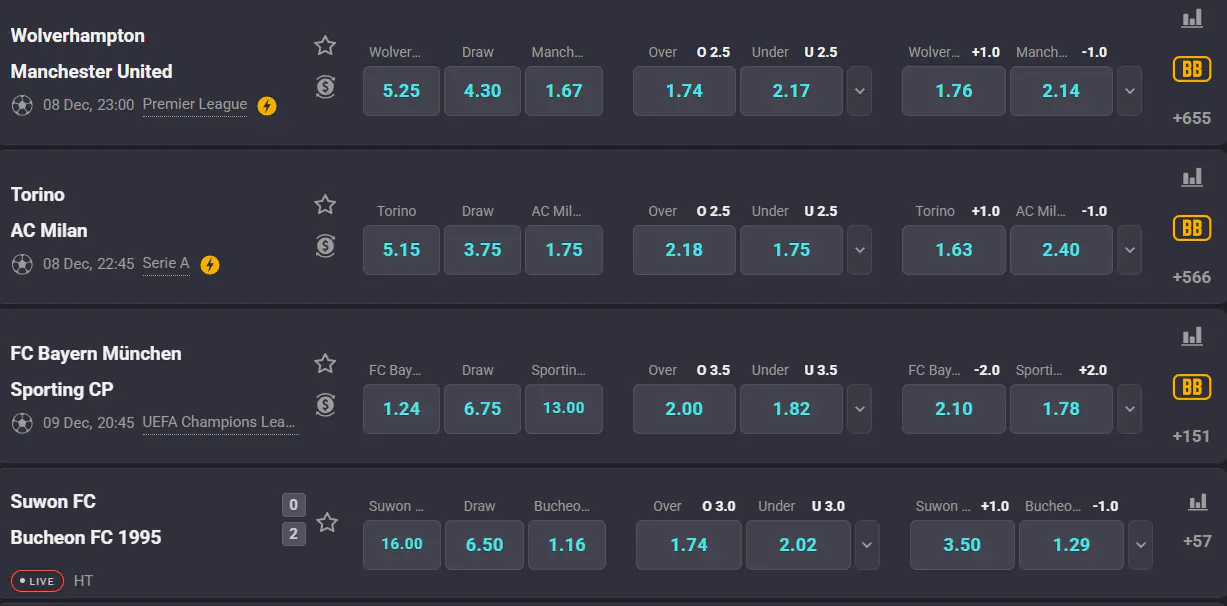Select the lightning boost for Premier League fixture

pos(266,105)
